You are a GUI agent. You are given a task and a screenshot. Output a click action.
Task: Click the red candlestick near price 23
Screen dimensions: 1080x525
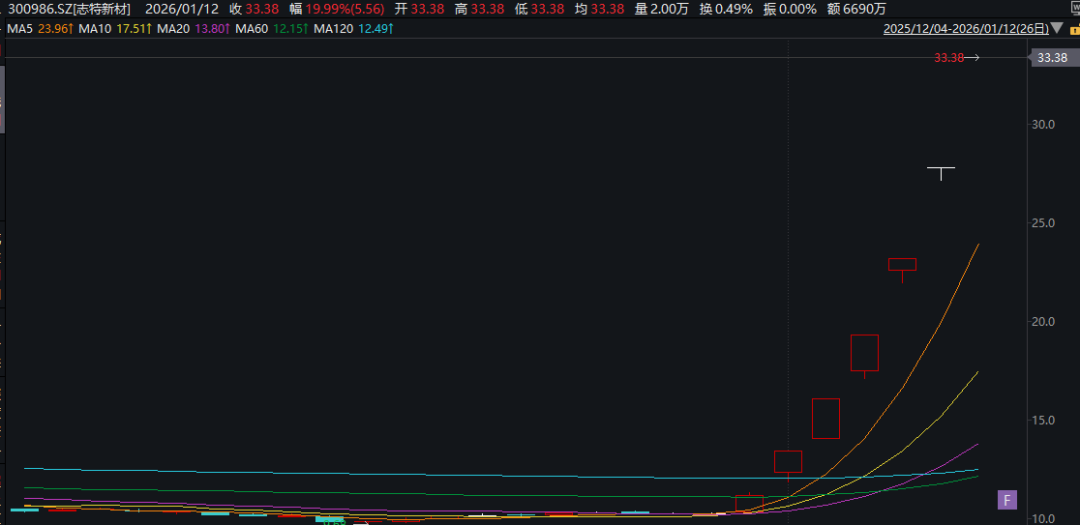pos(902,265)
